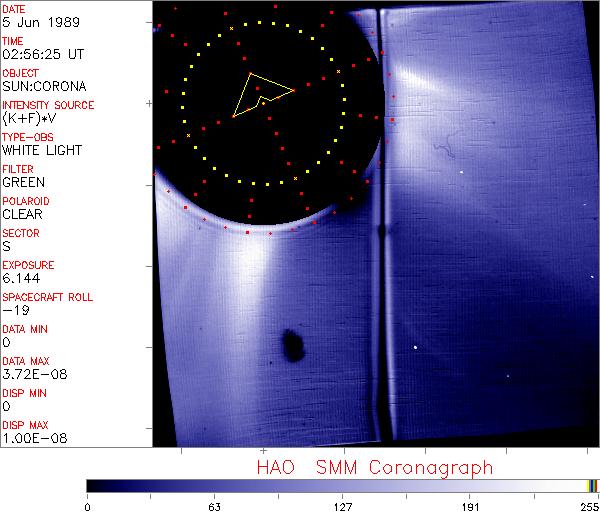
Task: Click the dark blob defect in the corona image
Action: coord(293,345)
